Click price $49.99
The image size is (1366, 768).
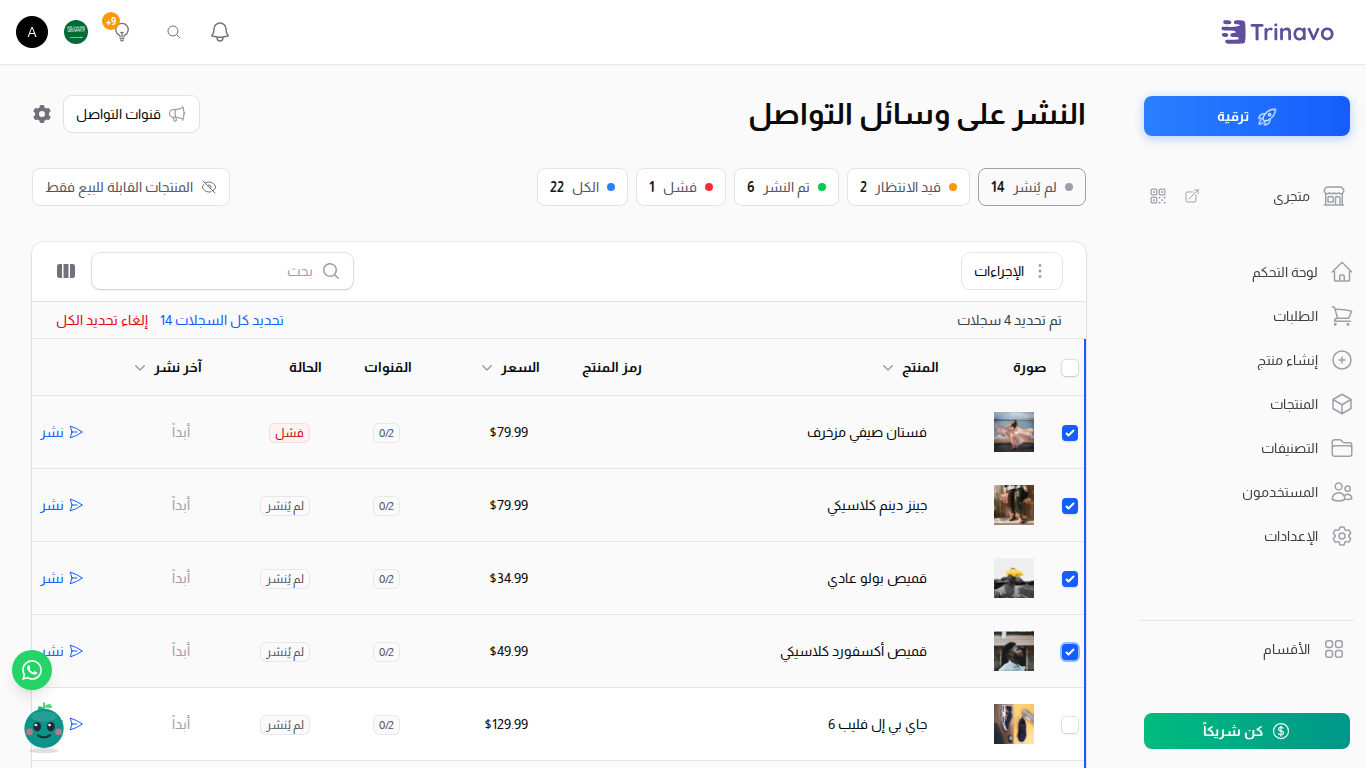[x=509, y=651]
